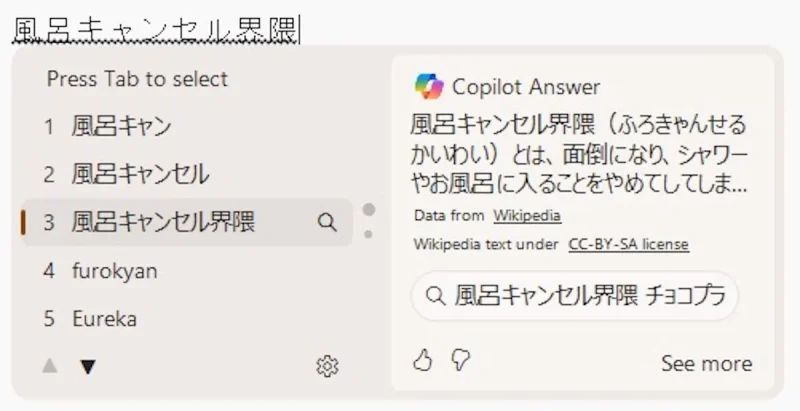Search the suggestion 風呂キャンセル界隈 チョコプラ
This screenshot has width=800, height=411.
coord(588,296)
